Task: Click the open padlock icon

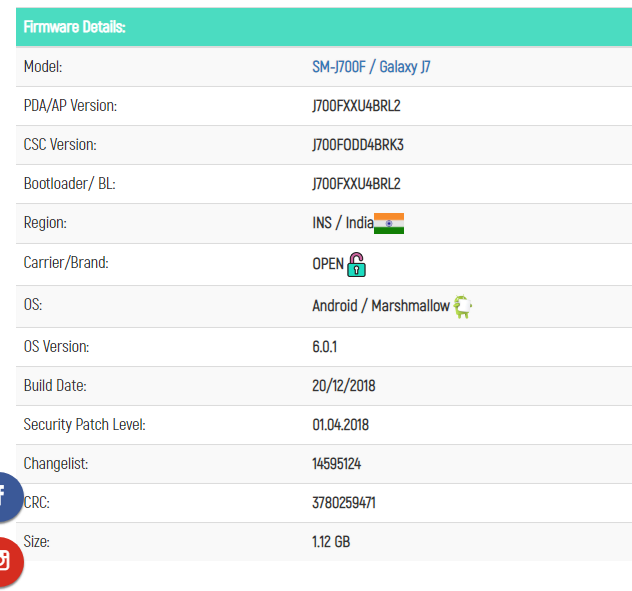Action: 357,264
